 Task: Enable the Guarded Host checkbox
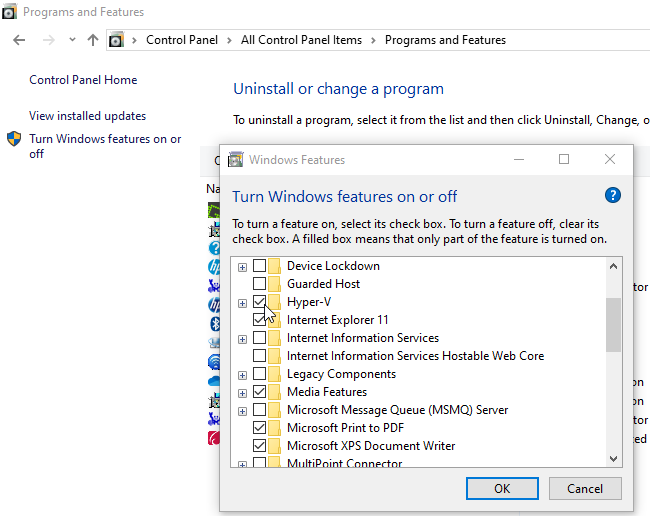(x=260, y=283)
